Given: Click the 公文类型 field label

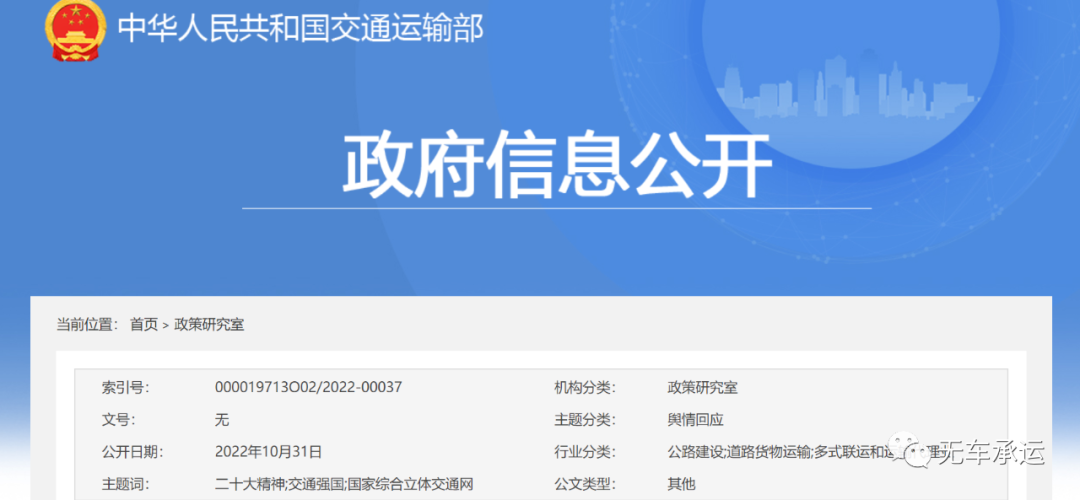Looking at the screenshot, I should [584, 484].
